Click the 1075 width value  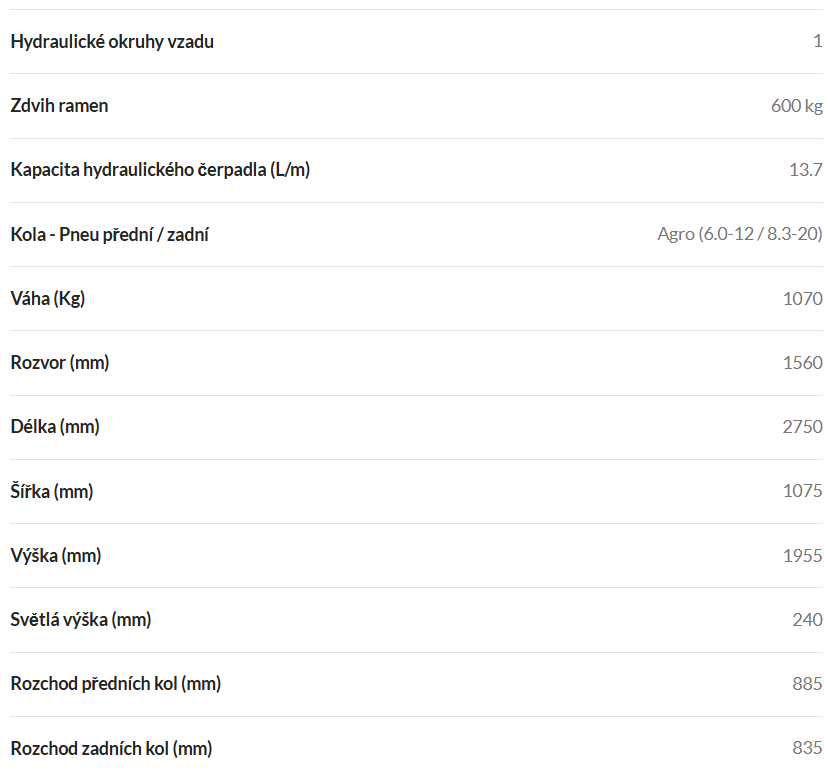(x=802, y=491)
